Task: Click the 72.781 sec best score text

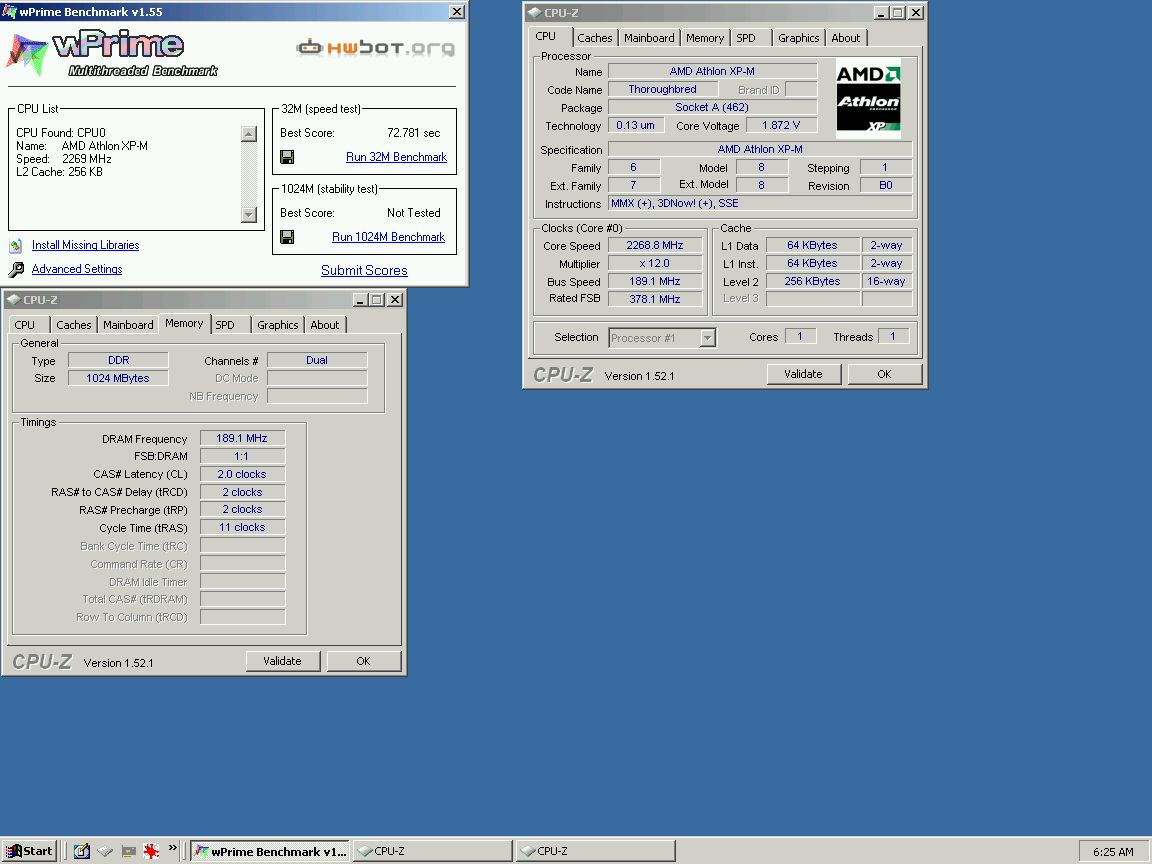Action: 414,133
